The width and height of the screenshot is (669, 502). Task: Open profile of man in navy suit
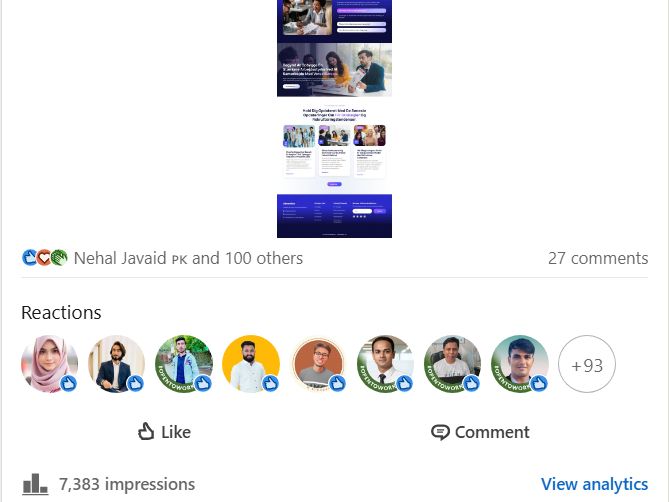(x=116, y=364)
